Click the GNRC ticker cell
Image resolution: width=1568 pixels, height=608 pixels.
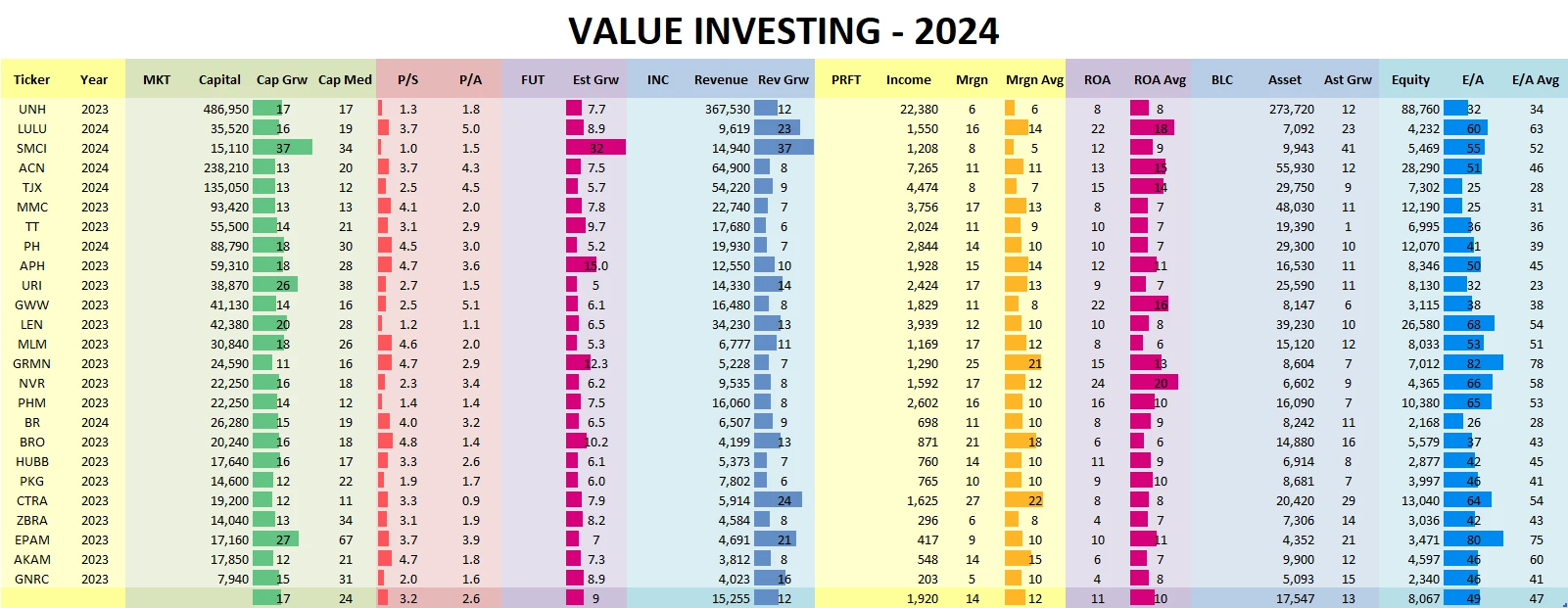pyautogui.click(x=32, y=579)
